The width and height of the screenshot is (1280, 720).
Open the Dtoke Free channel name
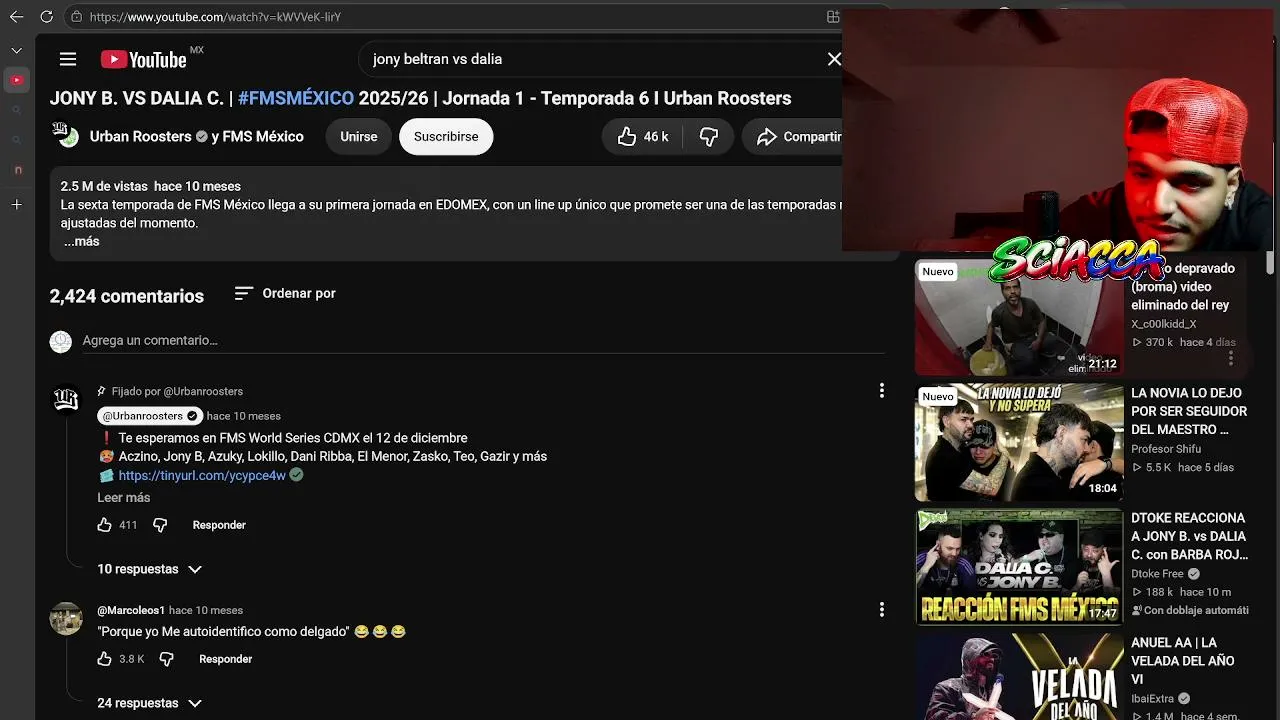[1157, 574]
